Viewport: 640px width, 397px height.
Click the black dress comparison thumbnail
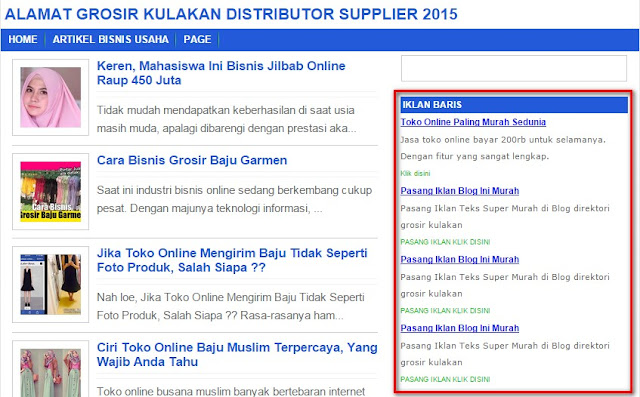point(51,284)
